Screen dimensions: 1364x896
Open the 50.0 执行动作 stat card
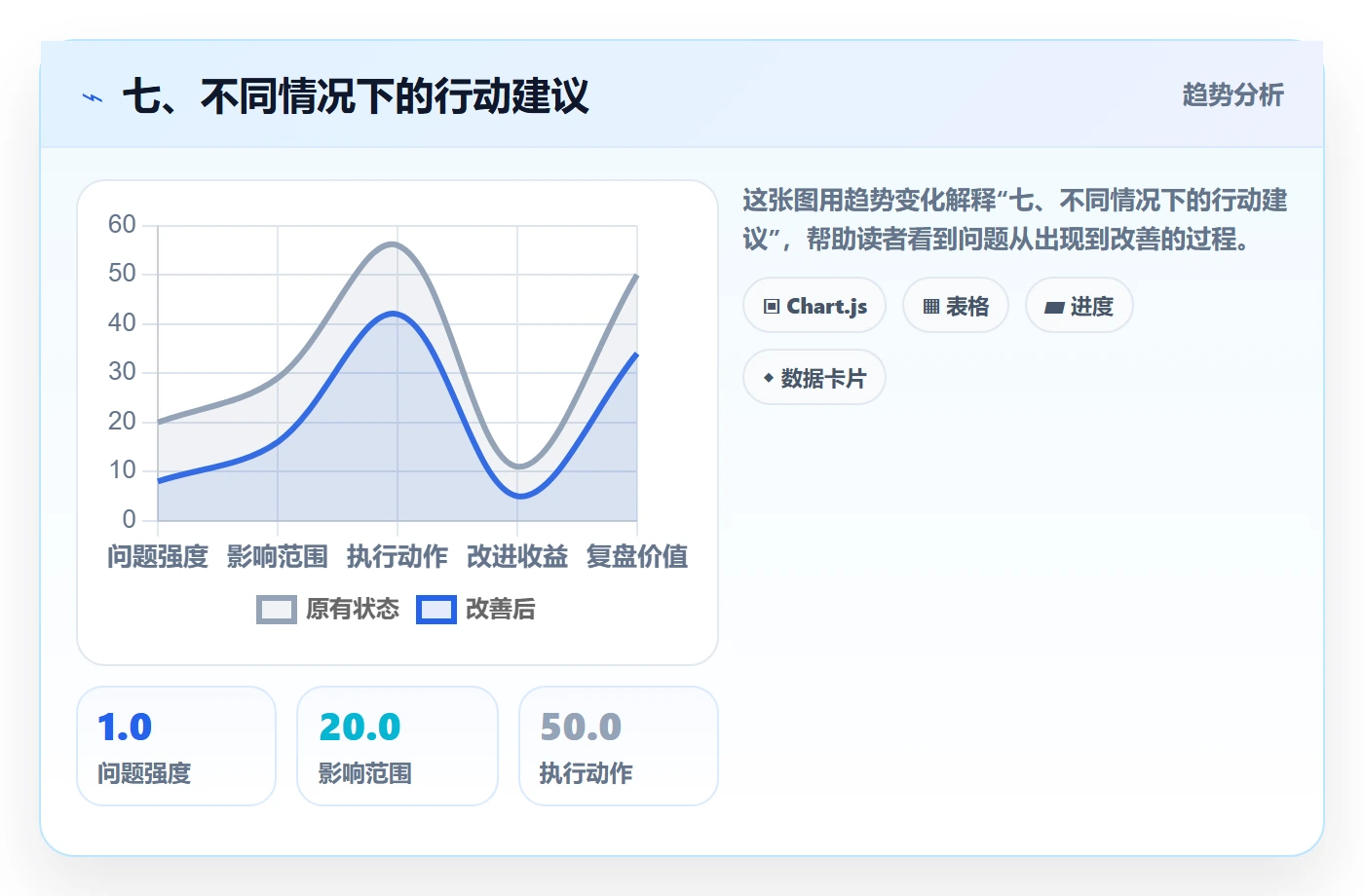tap(619, 746)
